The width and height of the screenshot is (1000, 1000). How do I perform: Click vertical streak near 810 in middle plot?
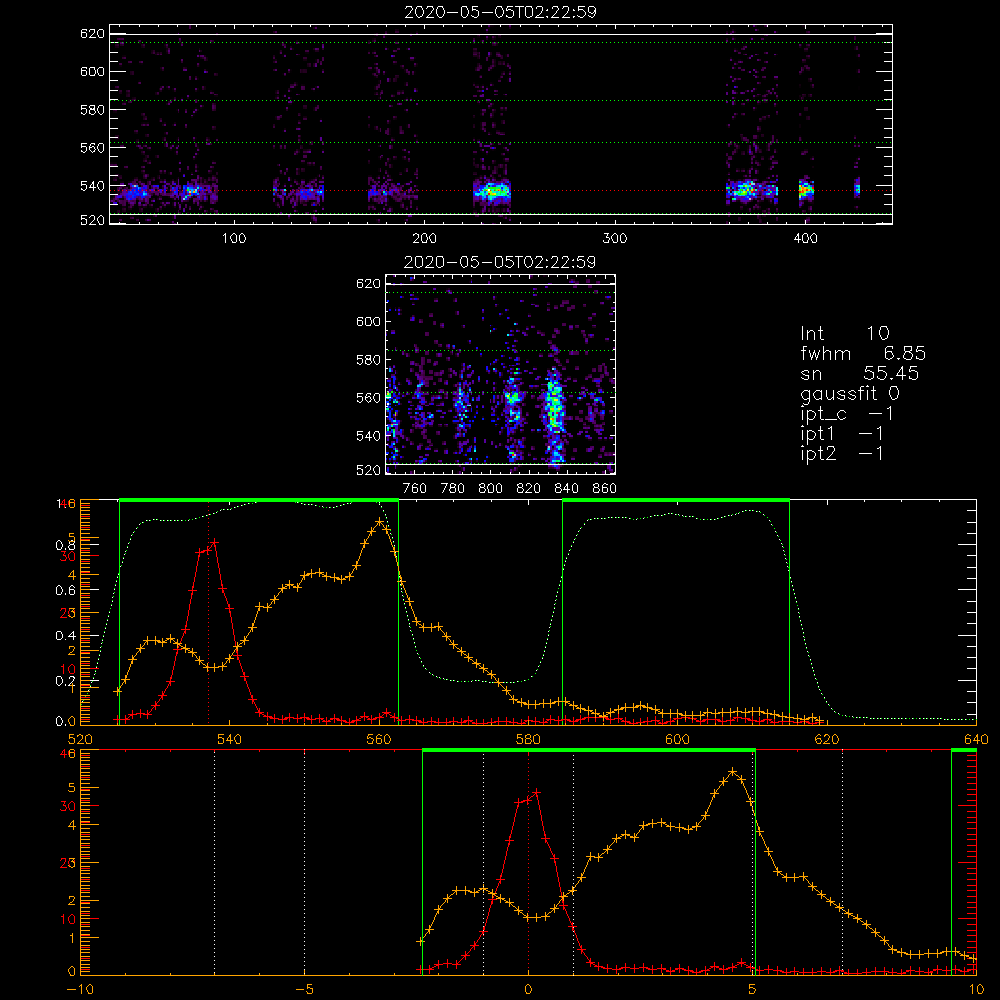pyautogui.click(x=513, y=408)
